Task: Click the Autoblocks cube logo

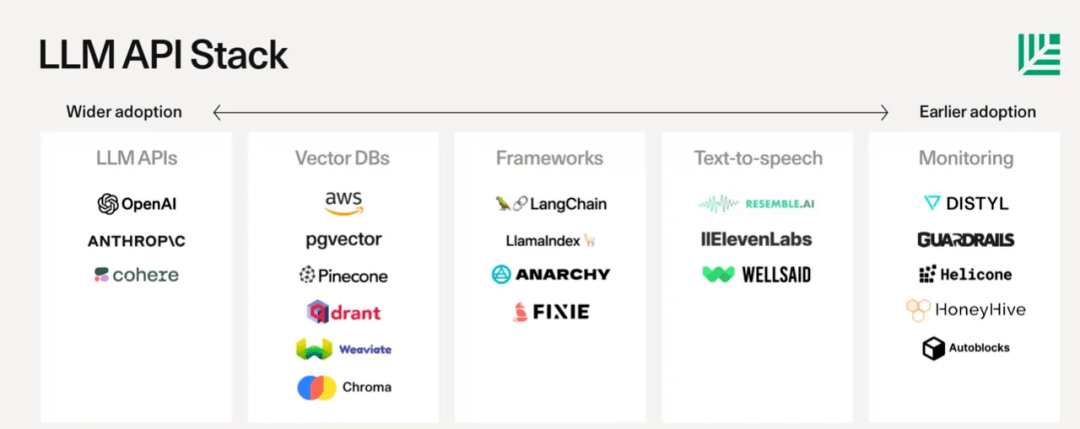Action: tap(934, 348)
